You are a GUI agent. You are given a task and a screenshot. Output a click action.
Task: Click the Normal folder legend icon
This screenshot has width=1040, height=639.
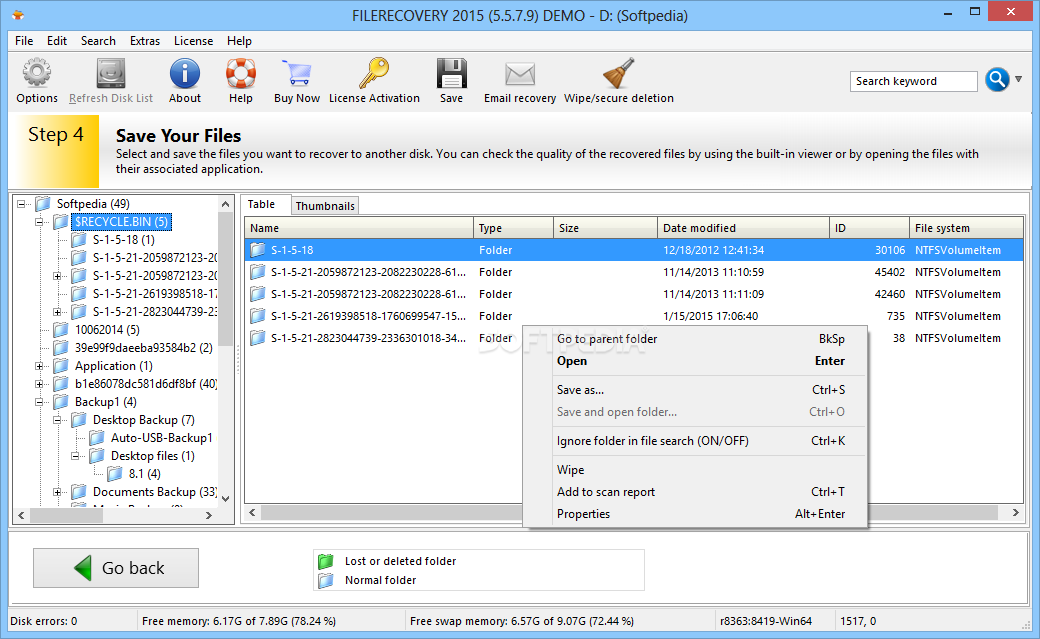point(325,581)
